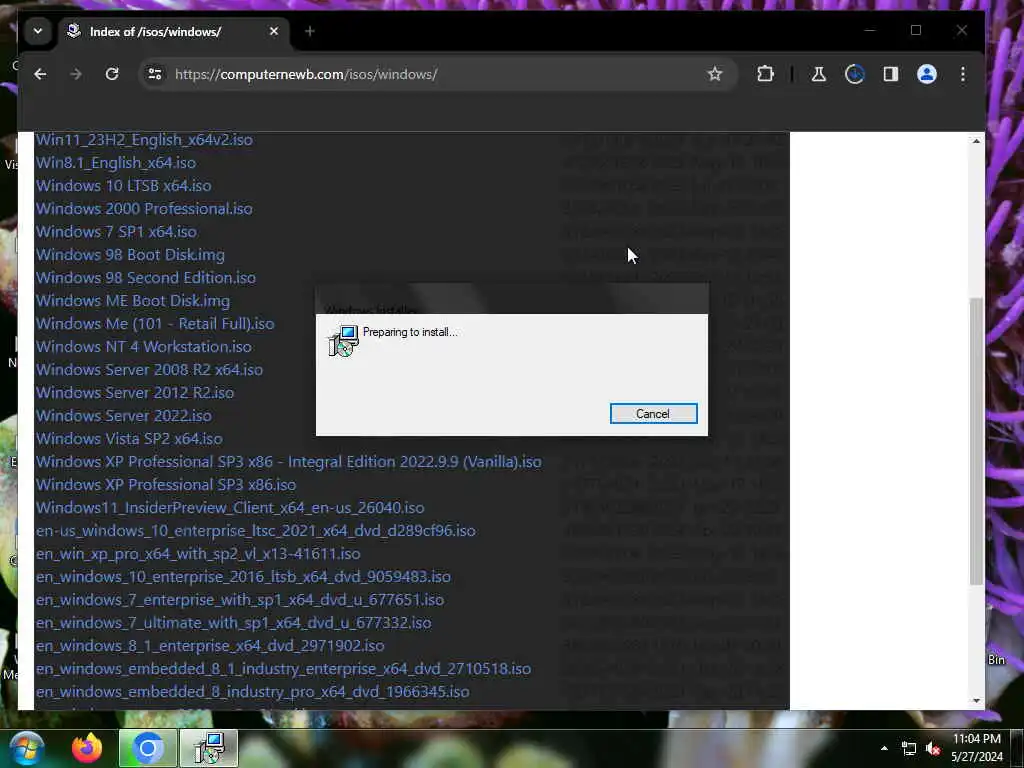Click the muted volume tray icon

tap(933, 748)
